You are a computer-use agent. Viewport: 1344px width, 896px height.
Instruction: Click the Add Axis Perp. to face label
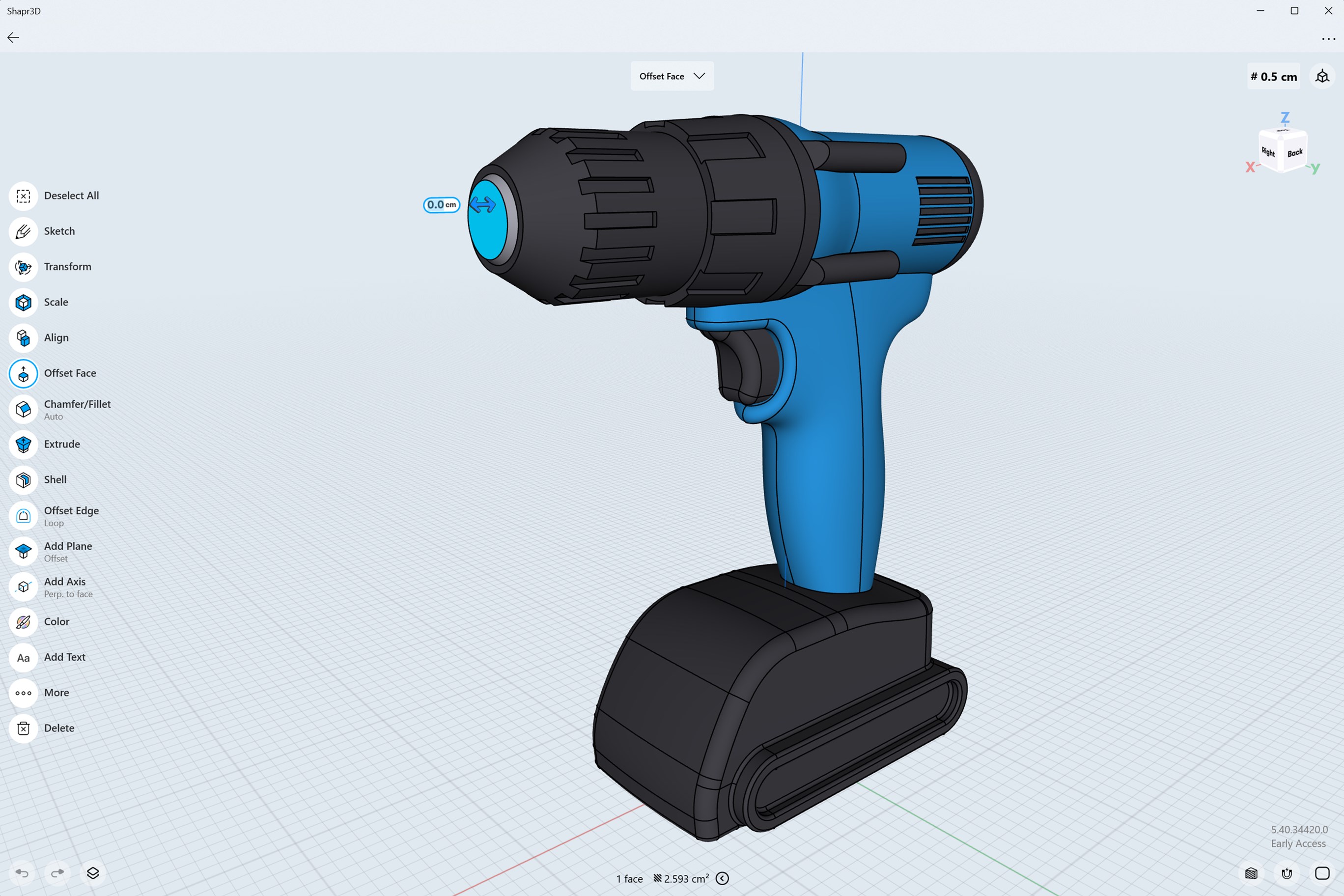[68, 587]
